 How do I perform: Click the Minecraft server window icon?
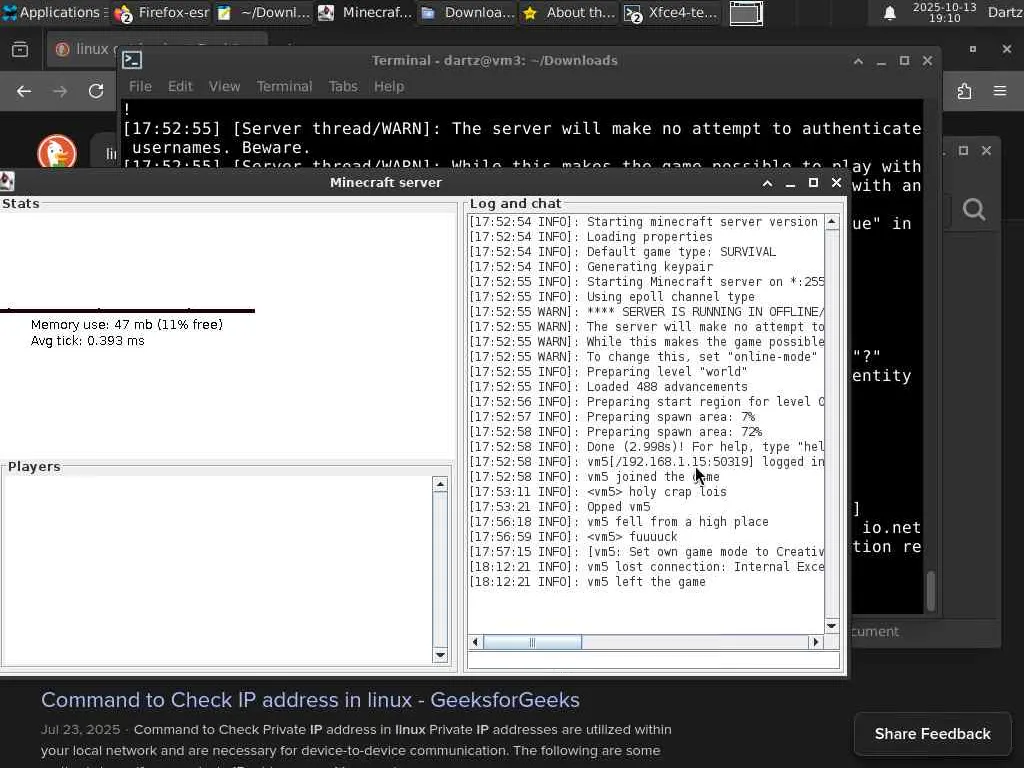[7, 181]
